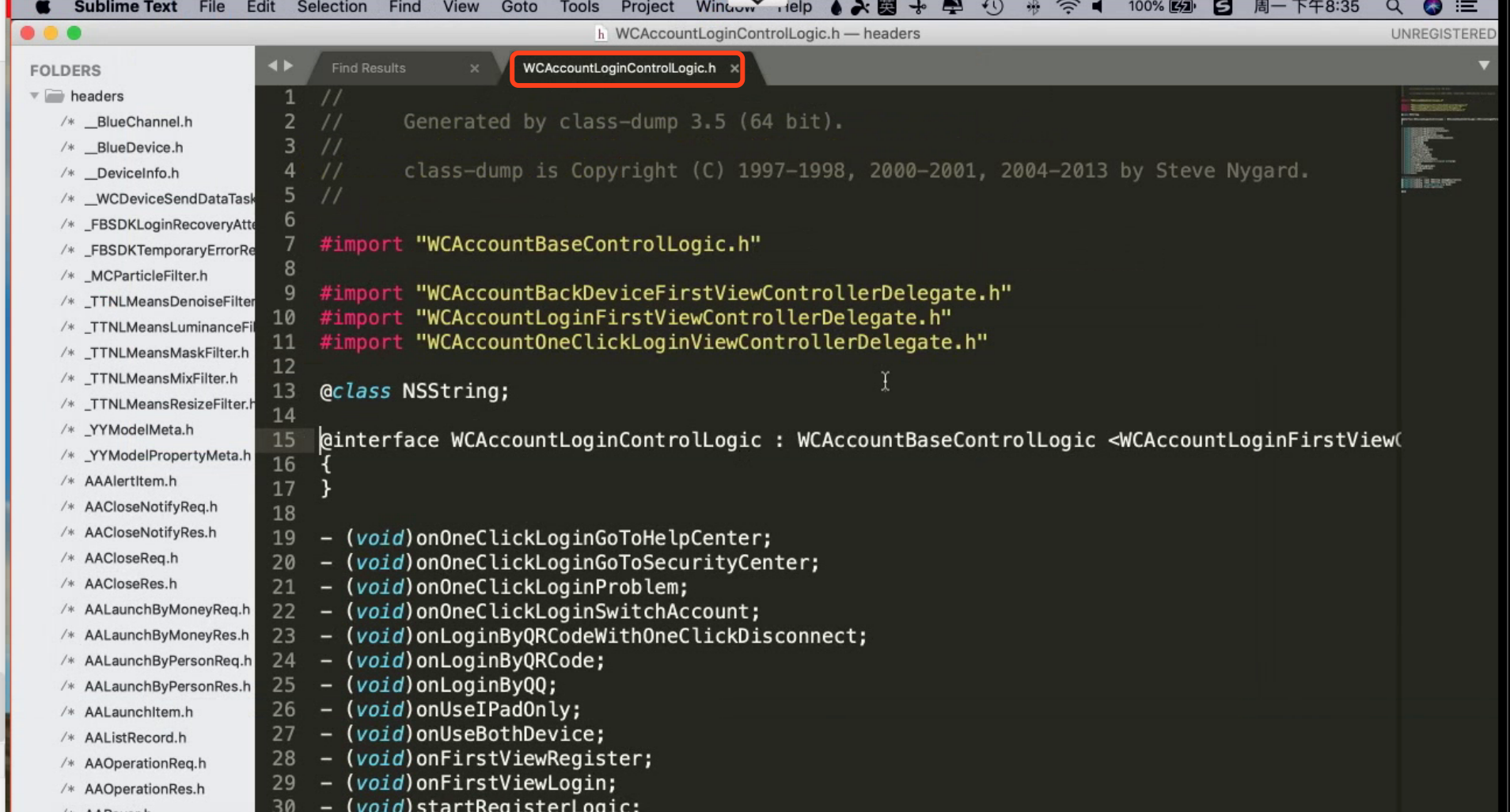This screenshot has width=1510, height=812.
Task: Select the WCAccountLoginControlLogic.h tab
Action: coord(619,68)
